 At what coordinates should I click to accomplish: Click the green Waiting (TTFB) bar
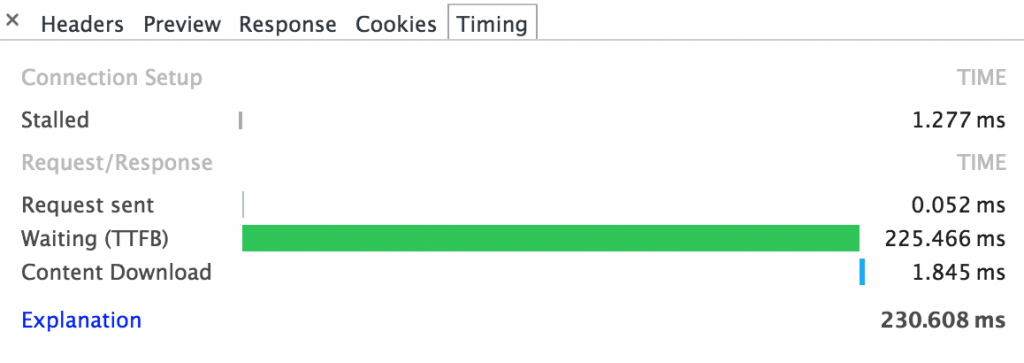click(x=551, y=238)
